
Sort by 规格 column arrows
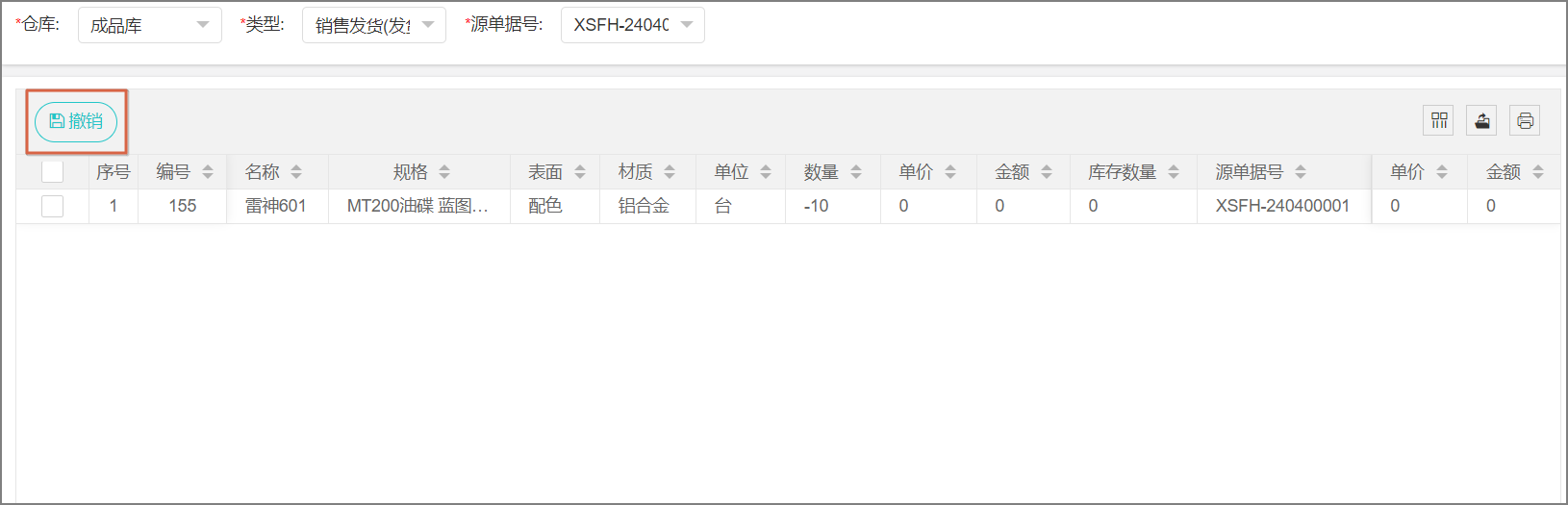[x=444, y=172]
